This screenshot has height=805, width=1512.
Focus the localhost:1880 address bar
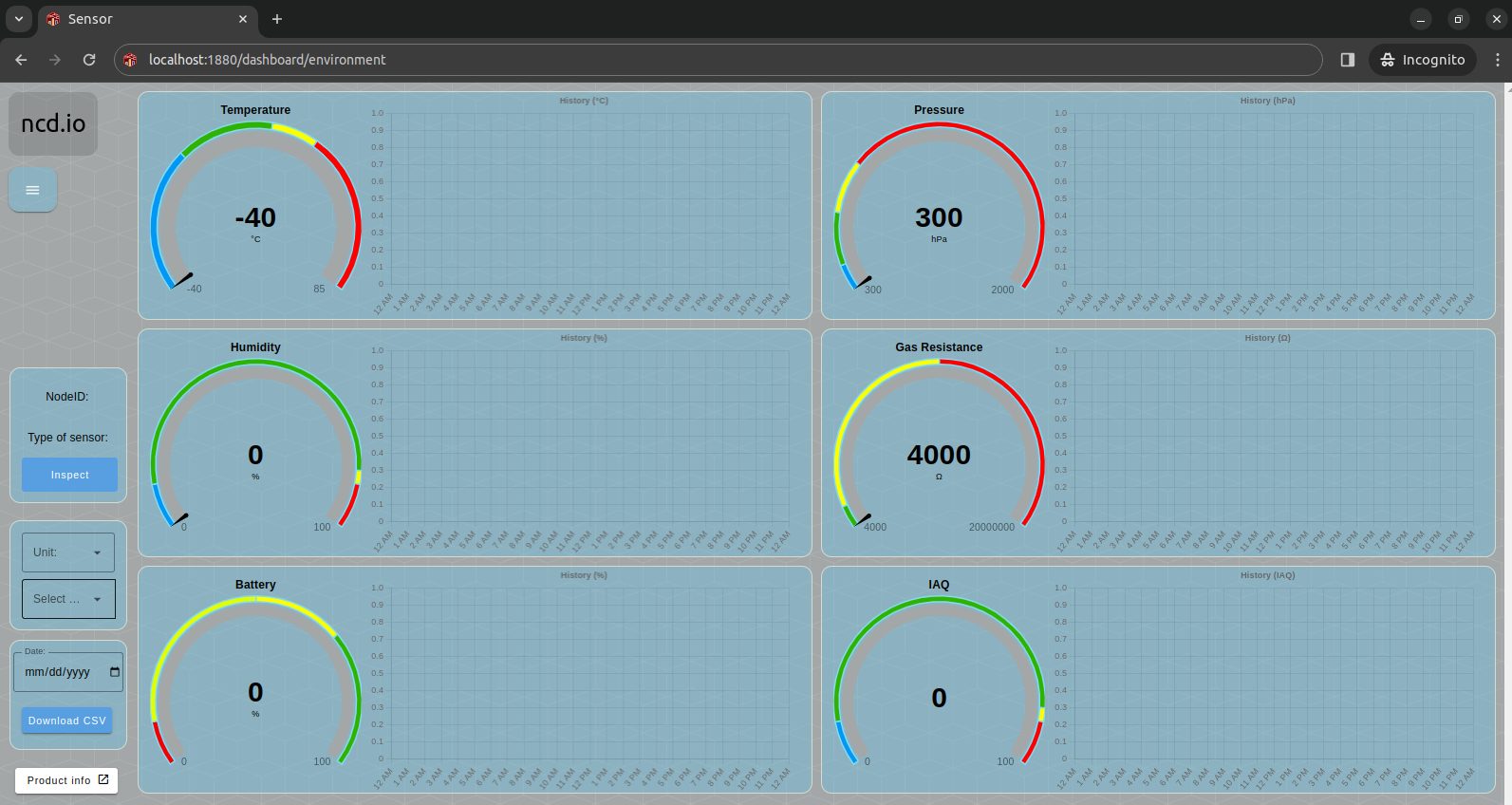(x=718, y=60)
